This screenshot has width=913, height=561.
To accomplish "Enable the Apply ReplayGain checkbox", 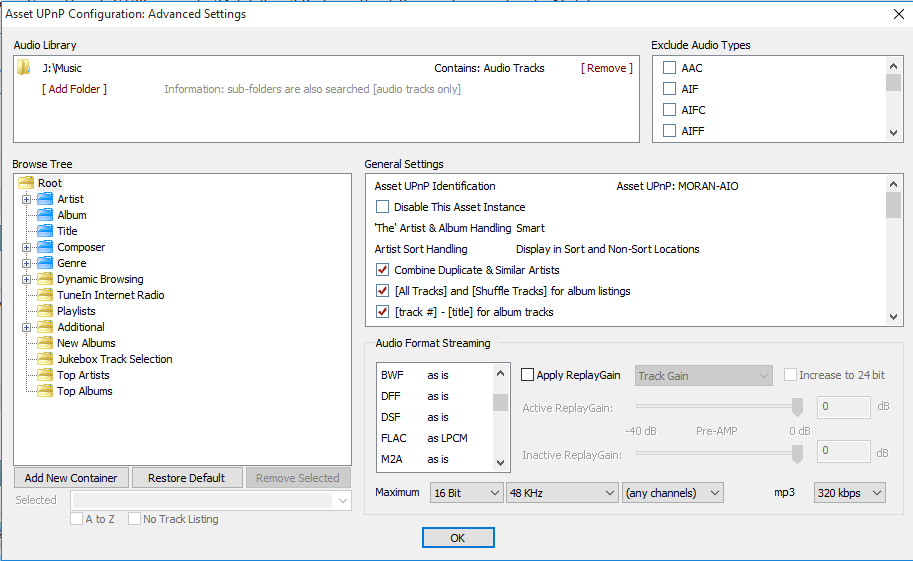I will click(527, 376).
